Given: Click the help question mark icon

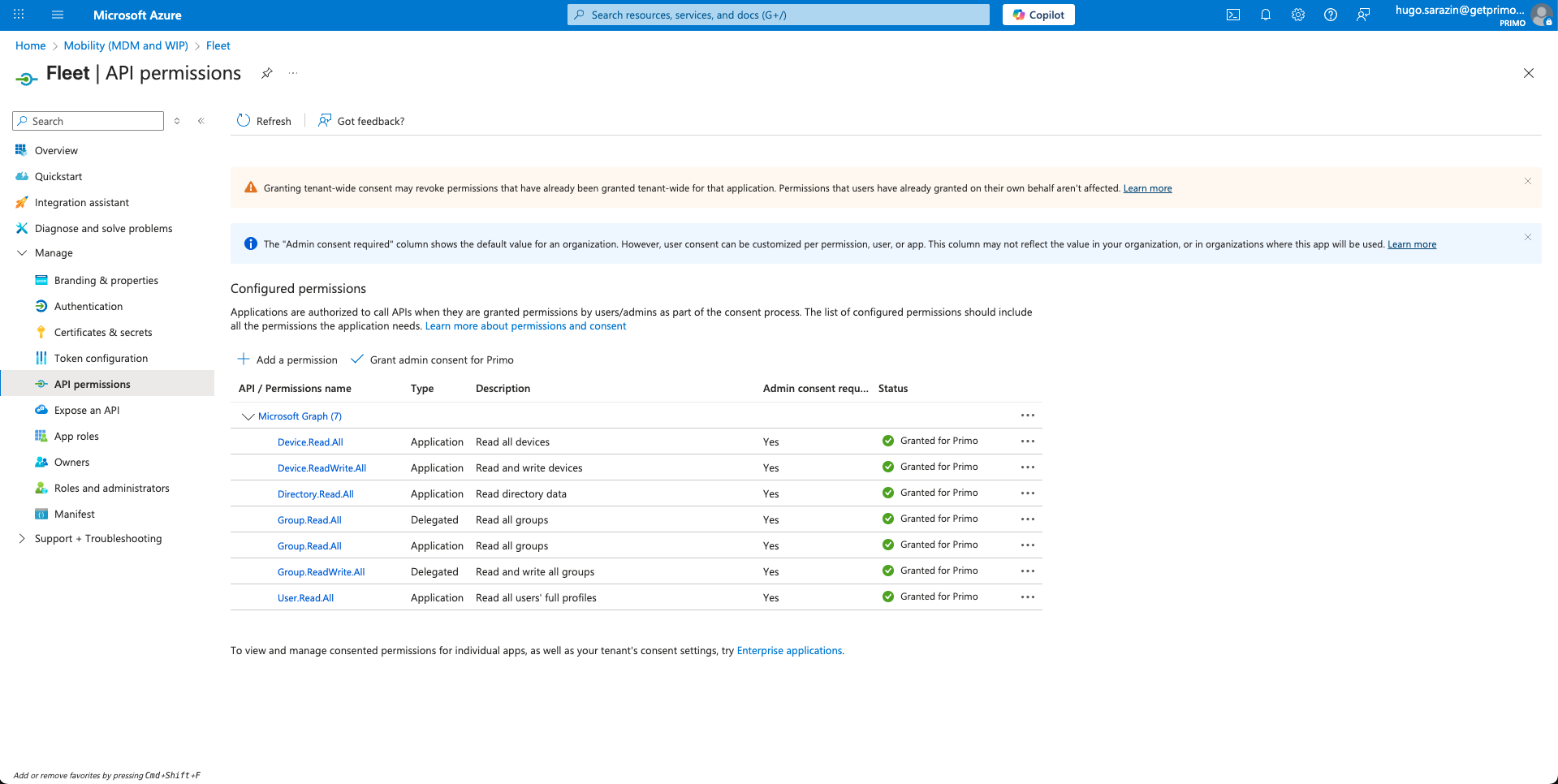Looking at the screenshot, I should (1330, 15).
